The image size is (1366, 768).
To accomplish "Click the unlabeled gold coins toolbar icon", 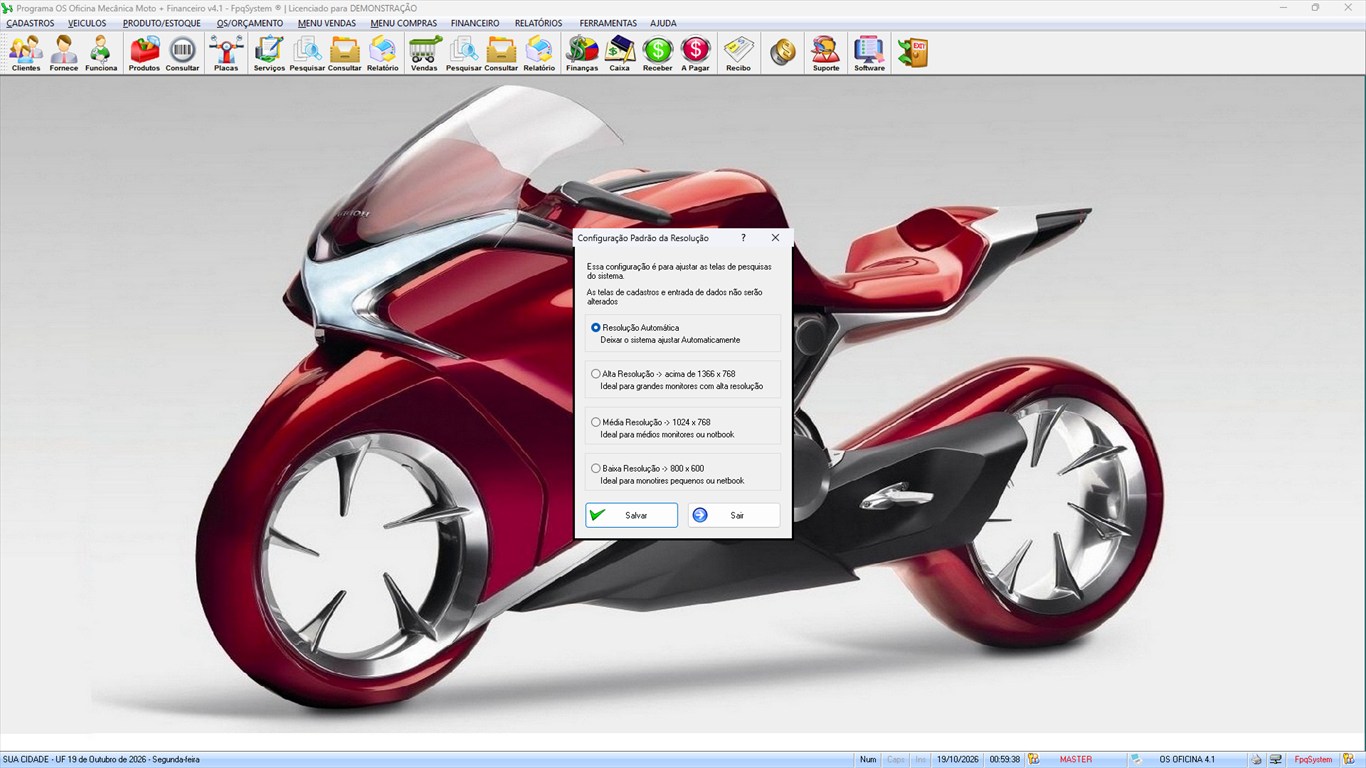I will [x=783, y=53].
